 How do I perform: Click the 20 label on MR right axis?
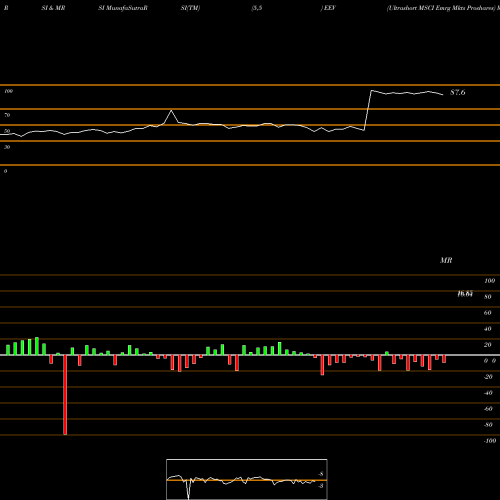488,345
